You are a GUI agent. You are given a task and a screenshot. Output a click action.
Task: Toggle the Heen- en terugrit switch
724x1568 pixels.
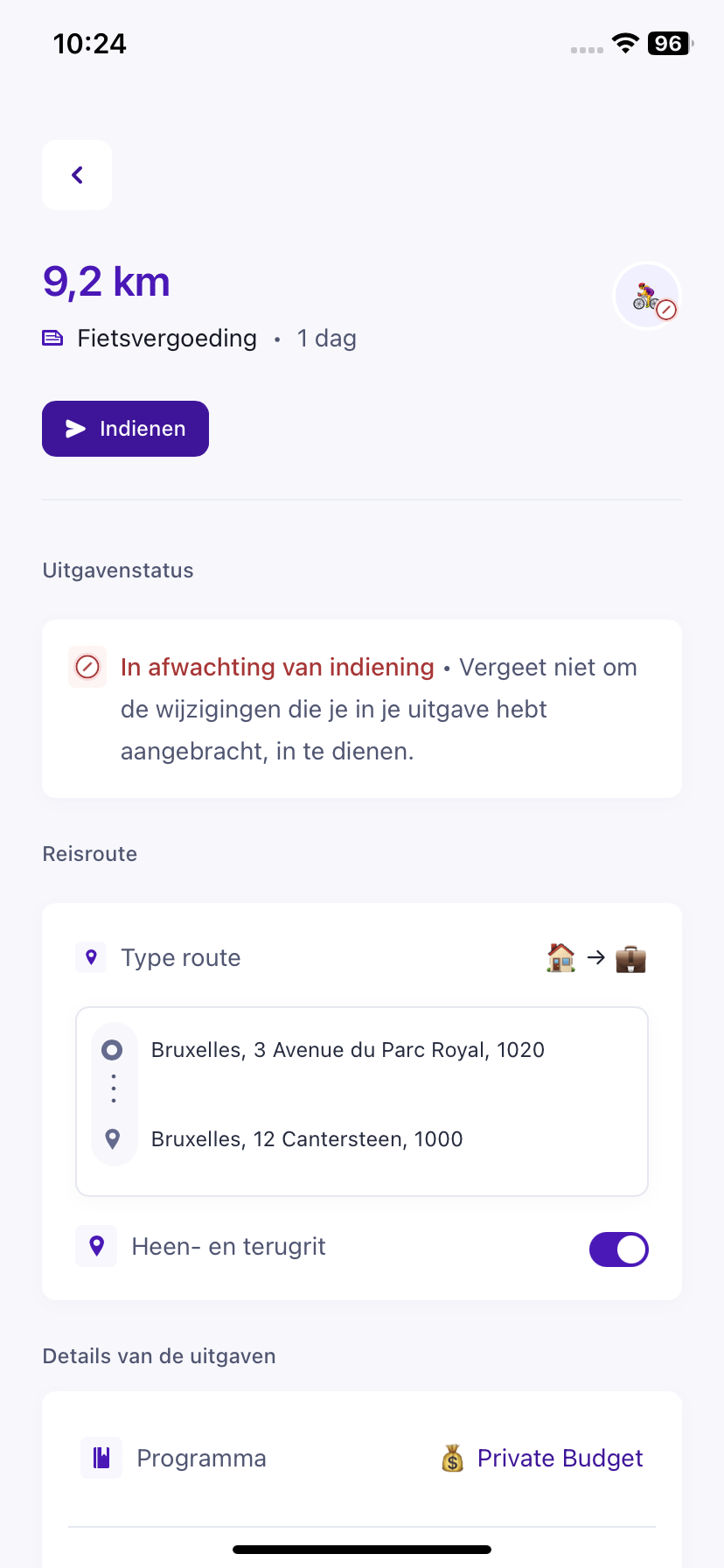click(x=618, y=1249)
